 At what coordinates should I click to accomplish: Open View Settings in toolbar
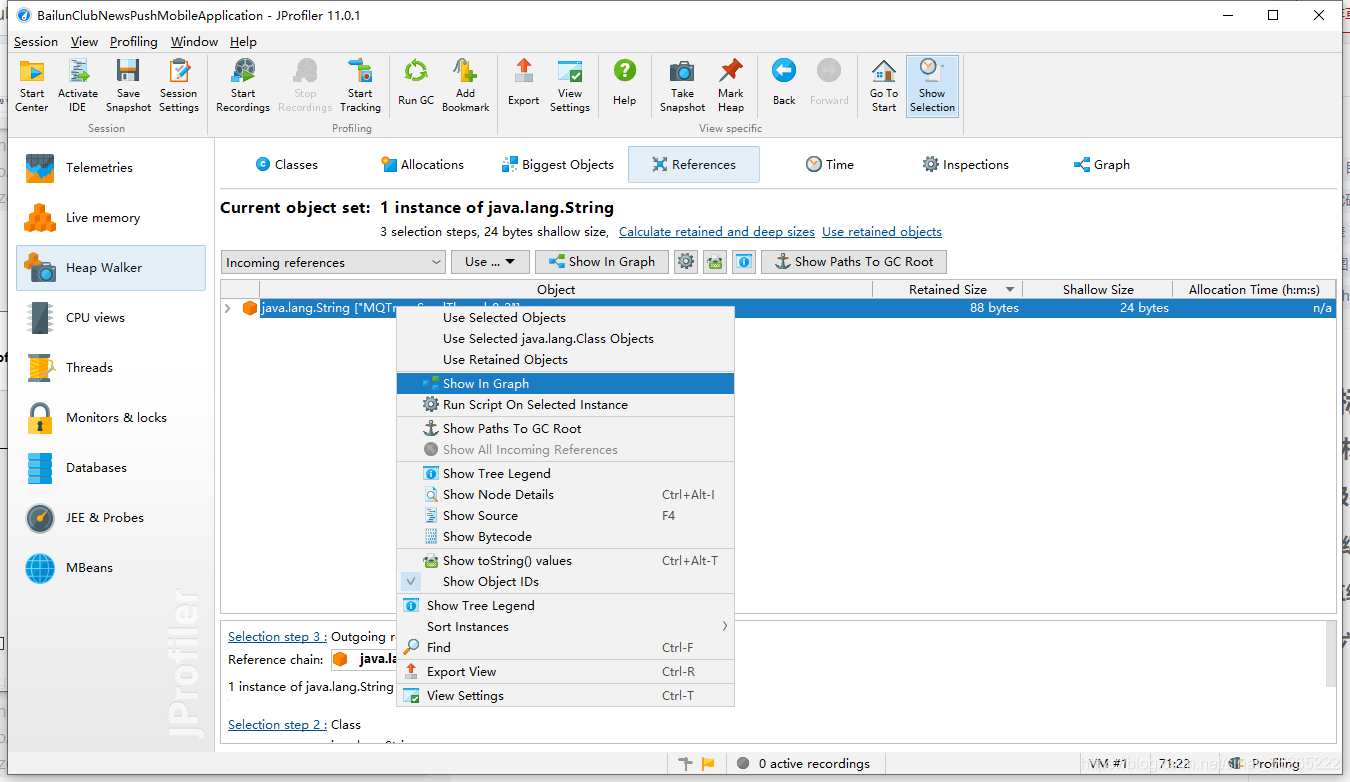click(x=570, y=85)
